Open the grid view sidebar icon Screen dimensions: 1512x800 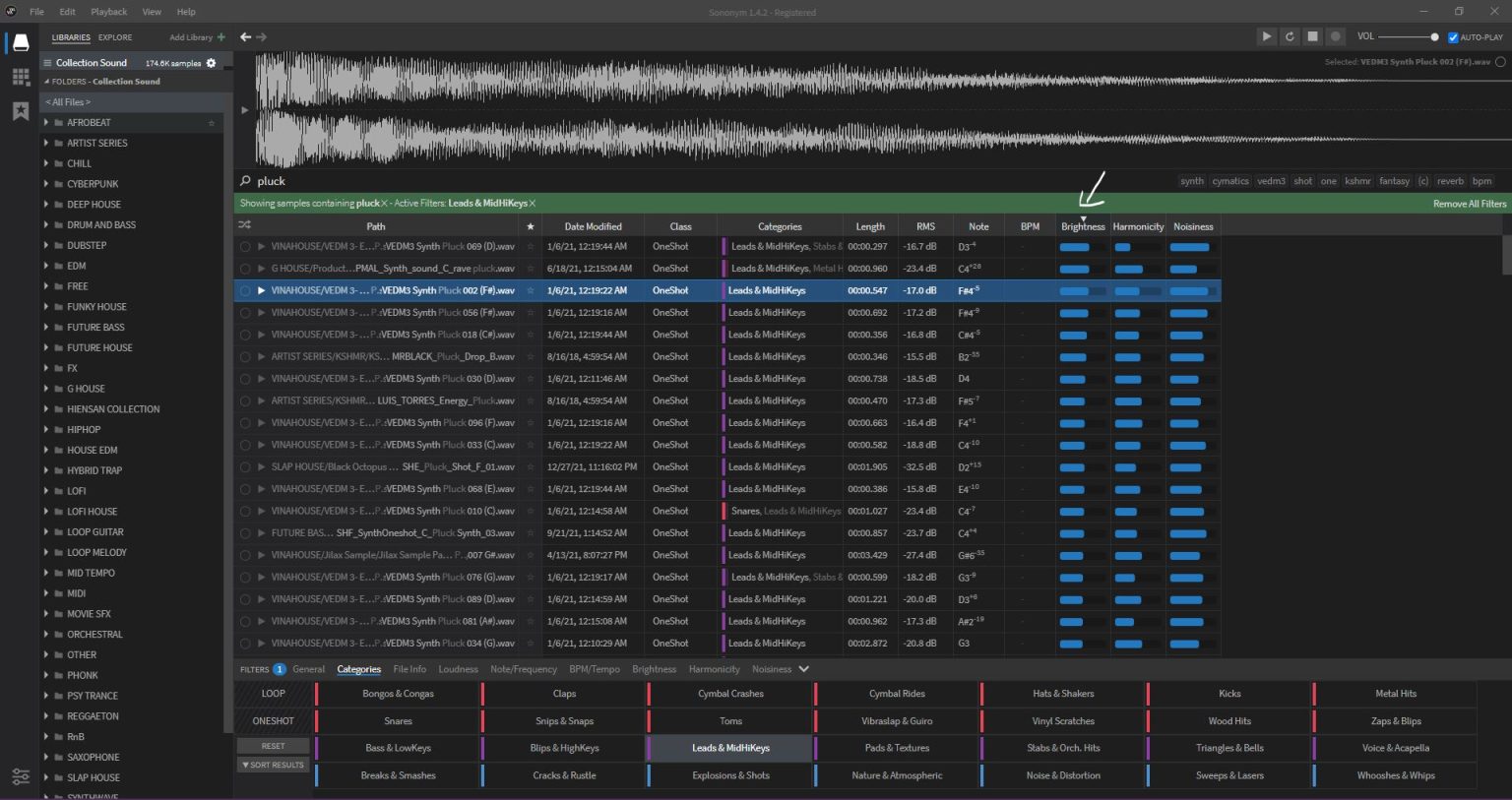(21, 77)
